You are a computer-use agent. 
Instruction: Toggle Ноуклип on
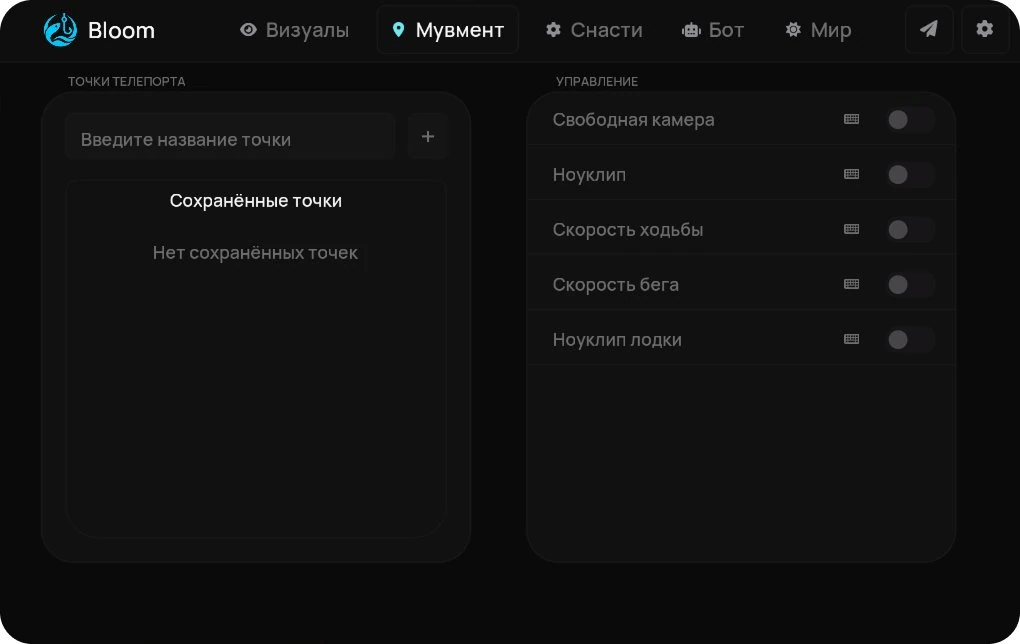pyautogui.click(x=910, y=174)
